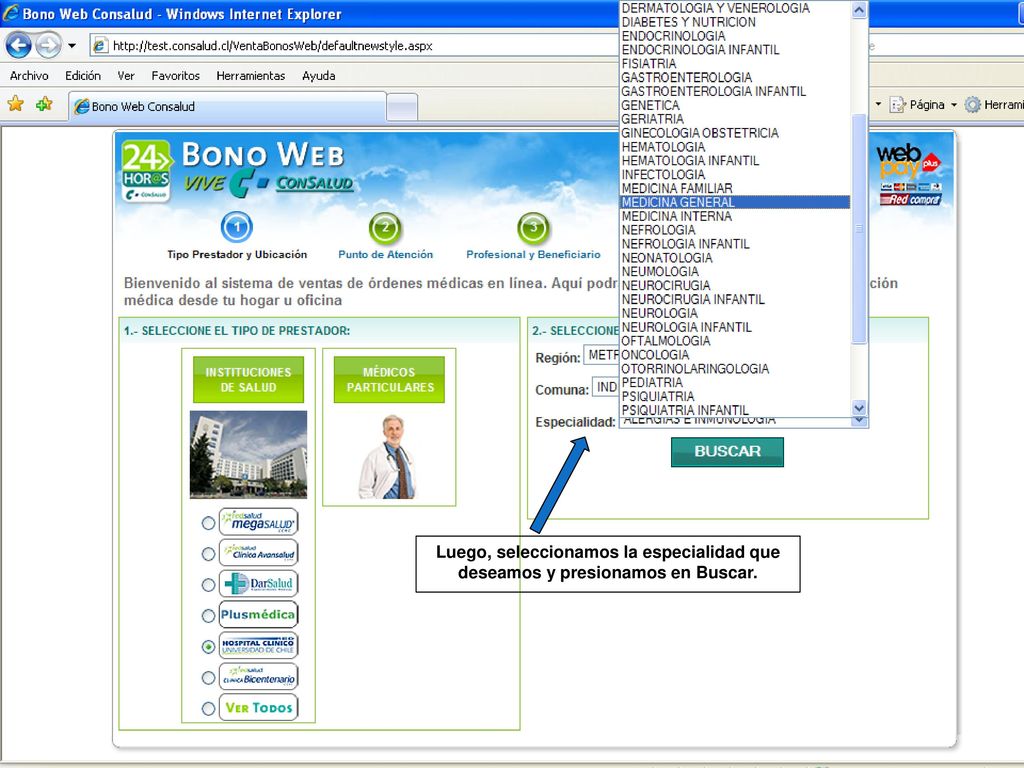Click the page icon in address bar
Screen dimensions: 1024x768
[100, 46]
